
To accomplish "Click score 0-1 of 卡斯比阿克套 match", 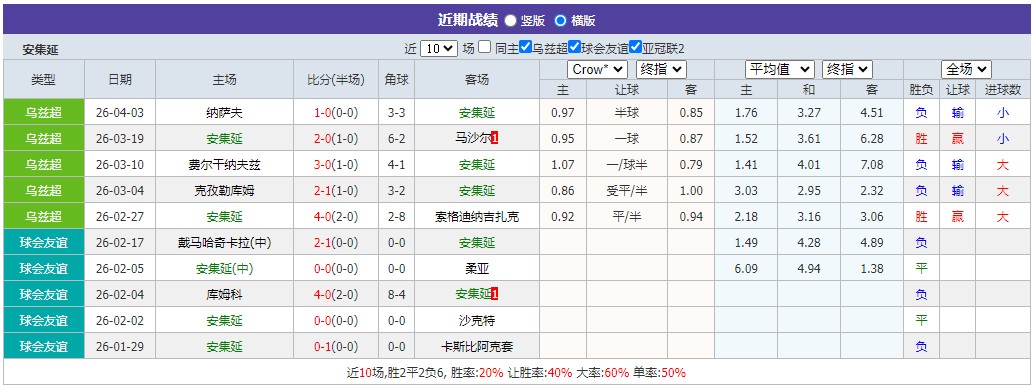I will tap(323, 347).
